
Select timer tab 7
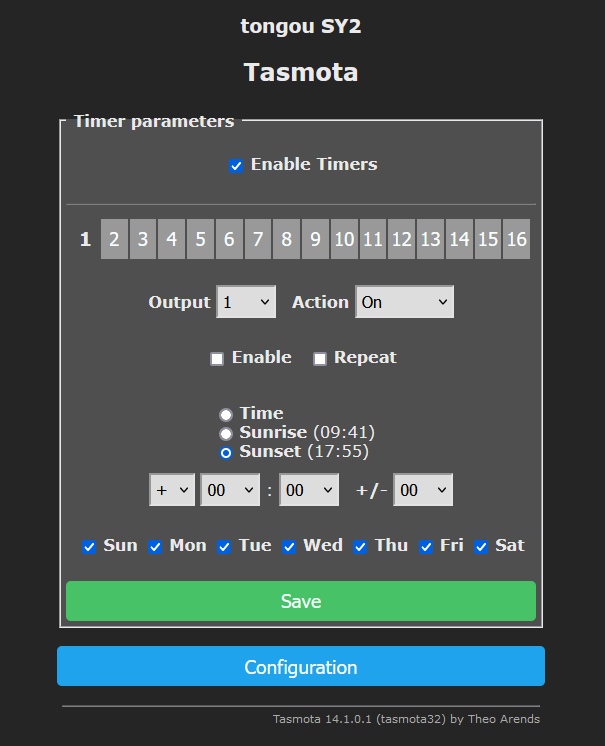tap(258, 239)
